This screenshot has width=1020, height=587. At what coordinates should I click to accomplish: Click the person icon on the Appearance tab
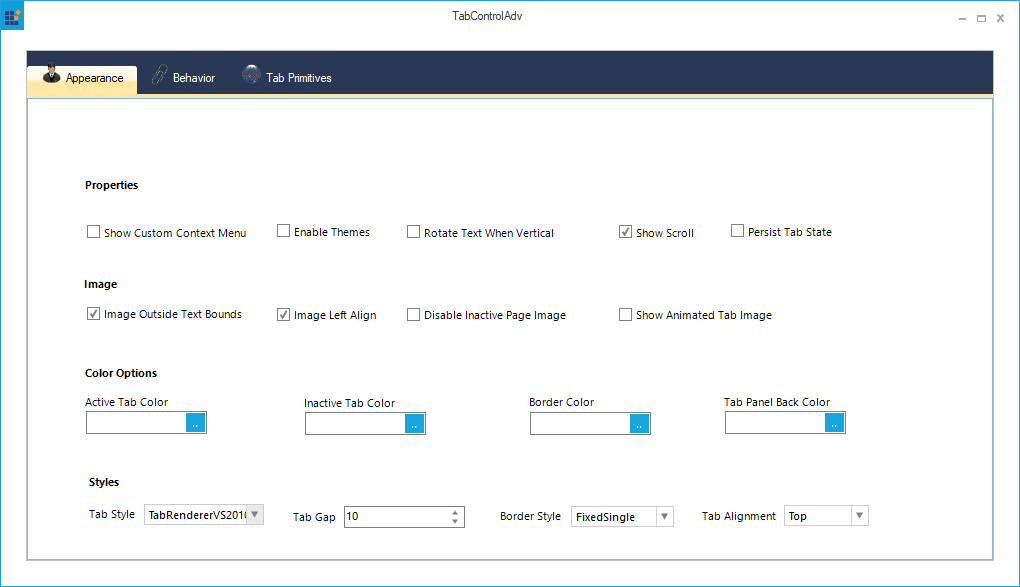[51, 72]
